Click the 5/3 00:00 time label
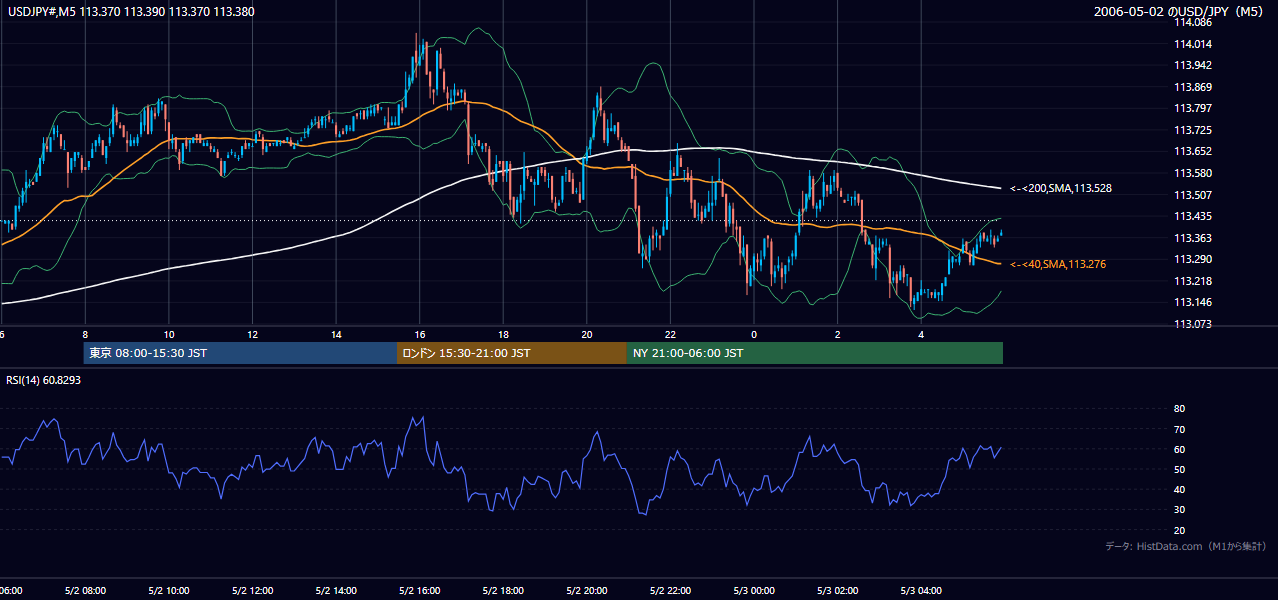Image resolution: width=1278 pixels, height=600 pixels. coord(754,591)
